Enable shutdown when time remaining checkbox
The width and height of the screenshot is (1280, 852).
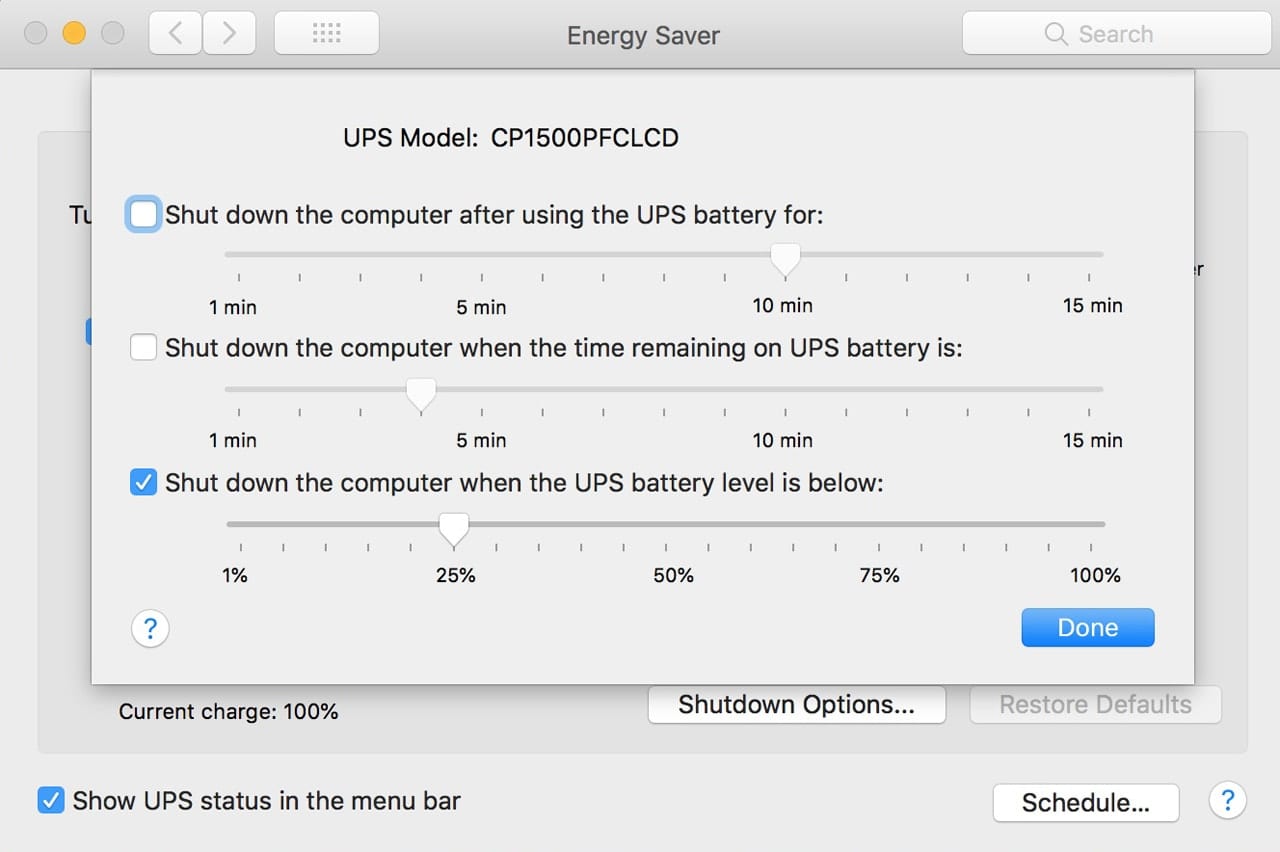[144, 348]
